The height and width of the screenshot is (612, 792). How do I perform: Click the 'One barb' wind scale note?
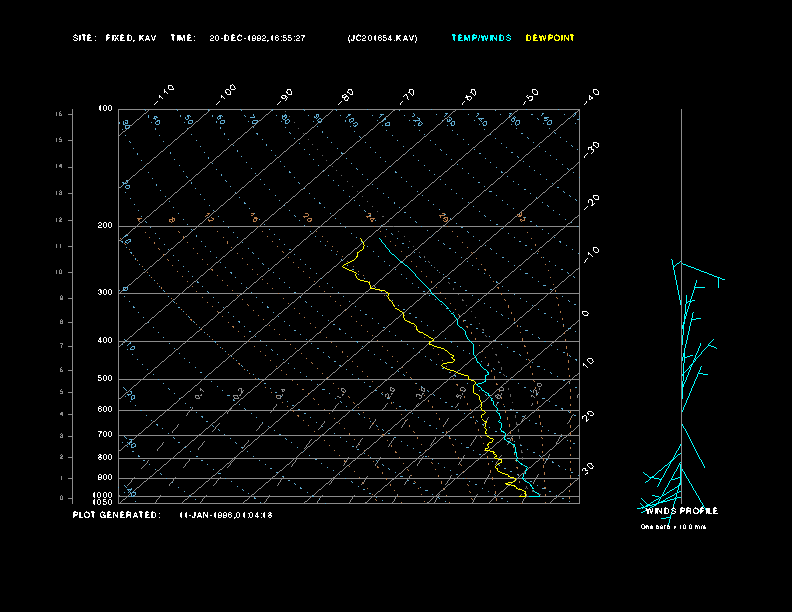673,527
